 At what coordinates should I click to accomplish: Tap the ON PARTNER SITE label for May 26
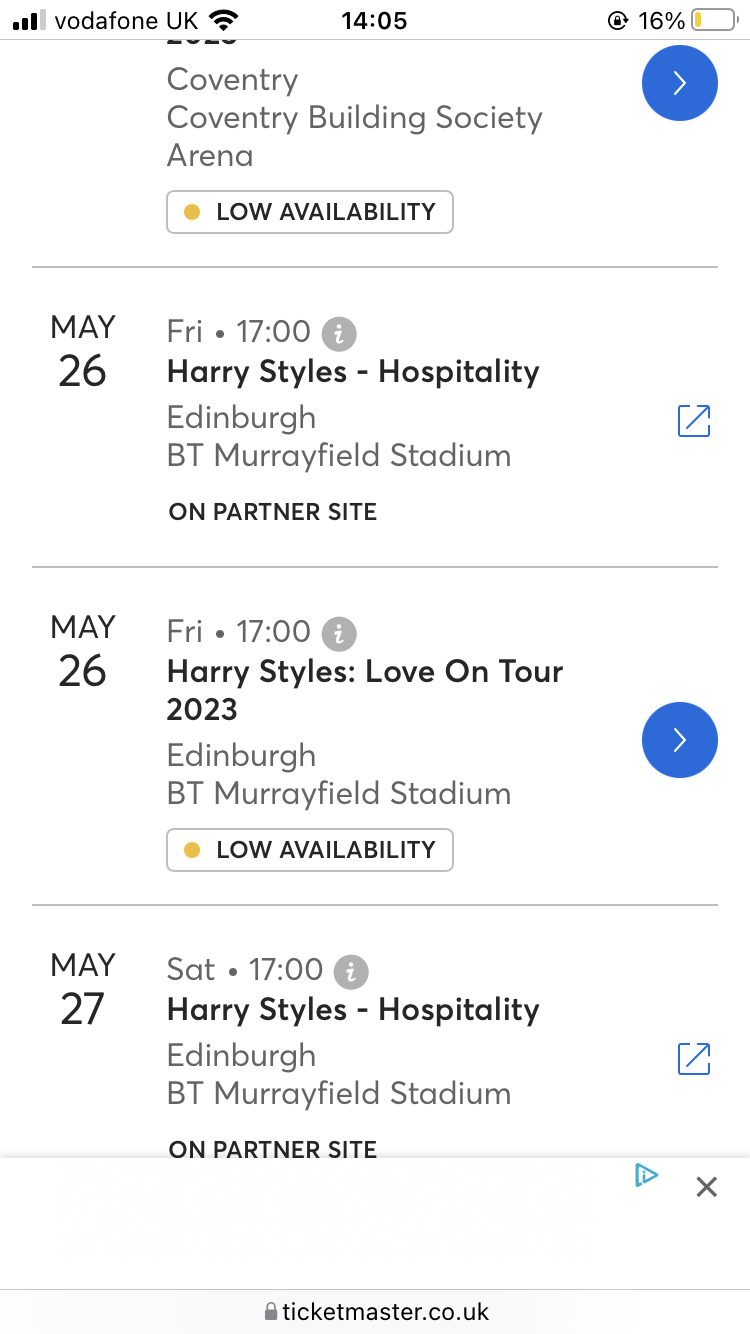273,512
